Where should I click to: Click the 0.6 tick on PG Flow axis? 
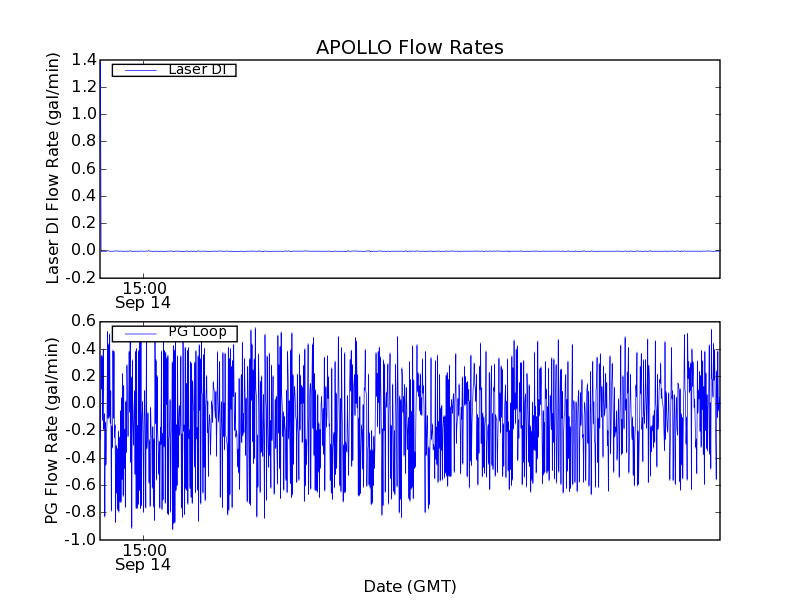tap(84, 321)
